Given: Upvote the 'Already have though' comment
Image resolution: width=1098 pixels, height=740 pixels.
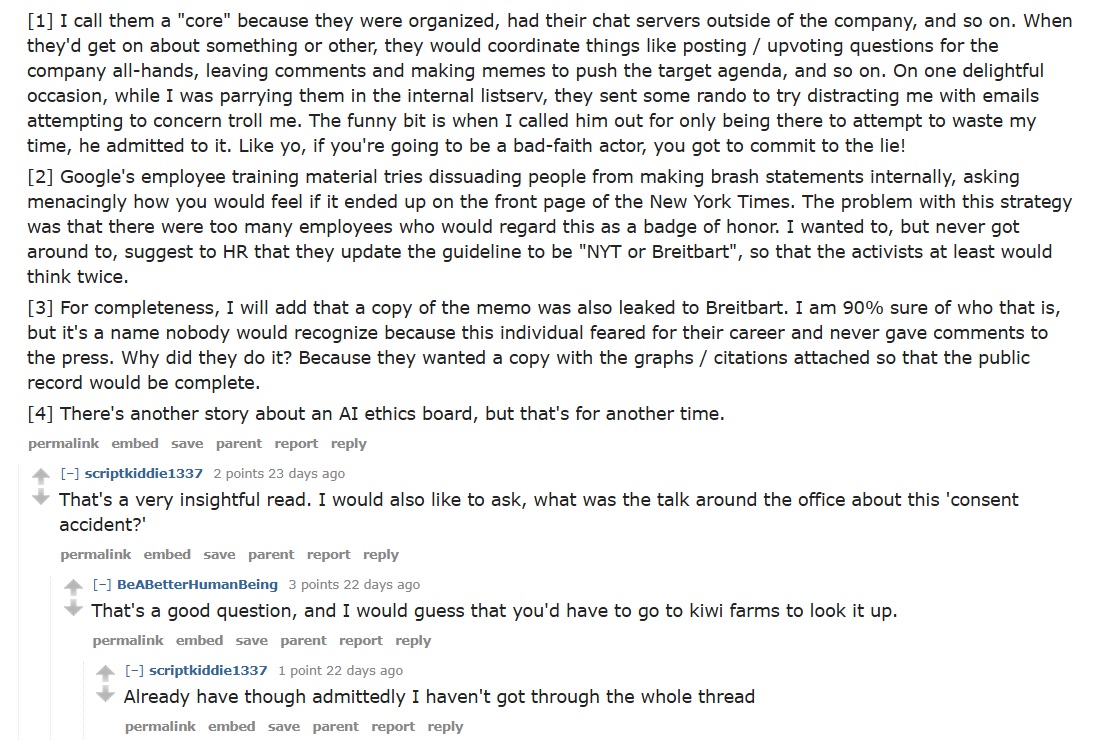Looking at the screenshot, I should [105, 673].
